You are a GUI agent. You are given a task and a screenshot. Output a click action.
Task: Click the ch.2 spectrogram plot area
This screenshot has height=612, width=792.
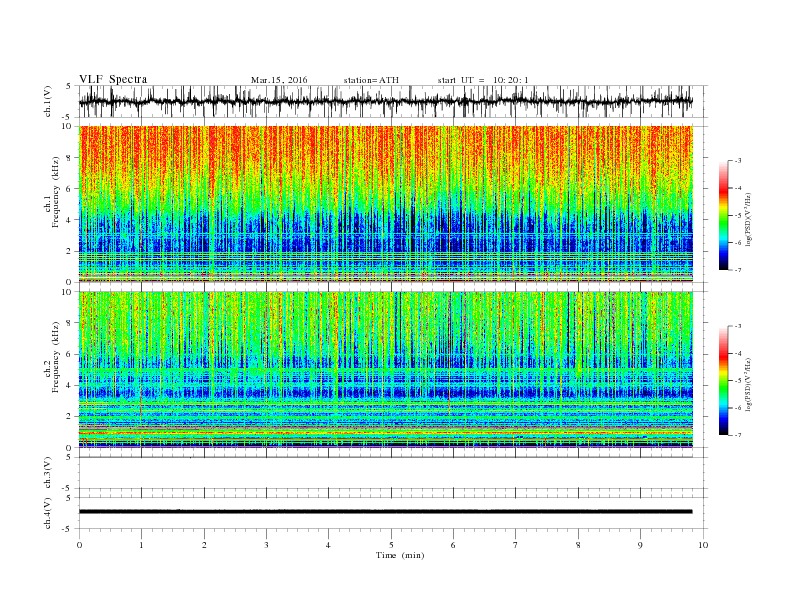tap(385, 369)
